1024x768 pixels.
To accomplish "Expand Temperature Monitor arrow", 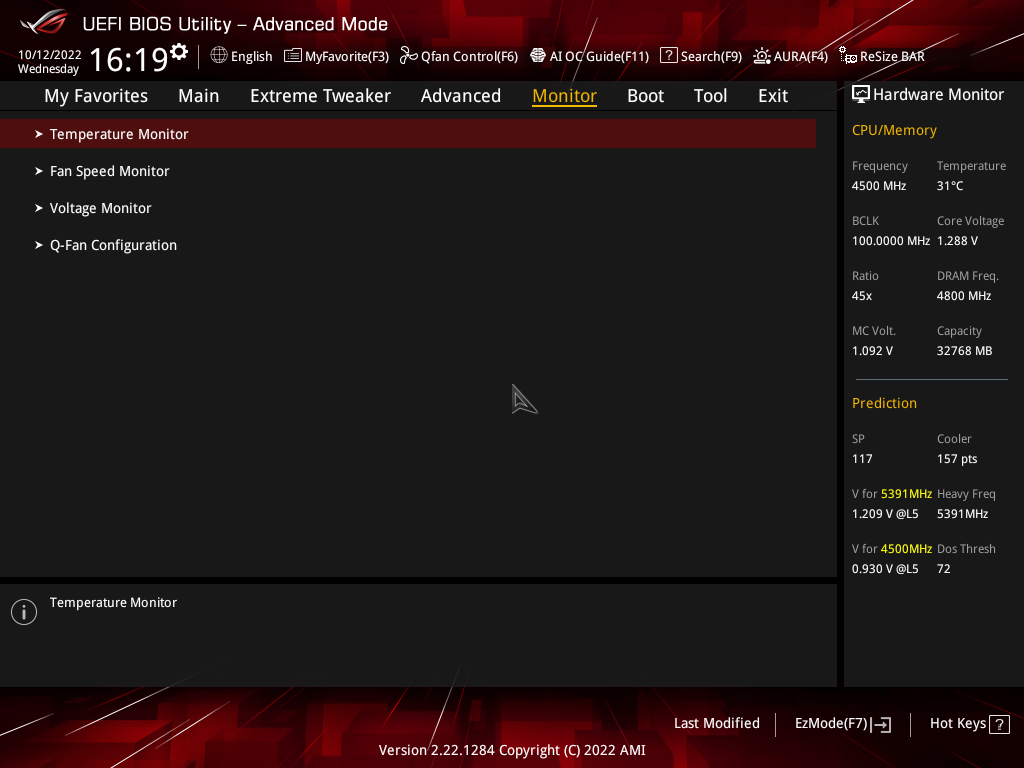I will pyautogui.click(x=39, y=134).
